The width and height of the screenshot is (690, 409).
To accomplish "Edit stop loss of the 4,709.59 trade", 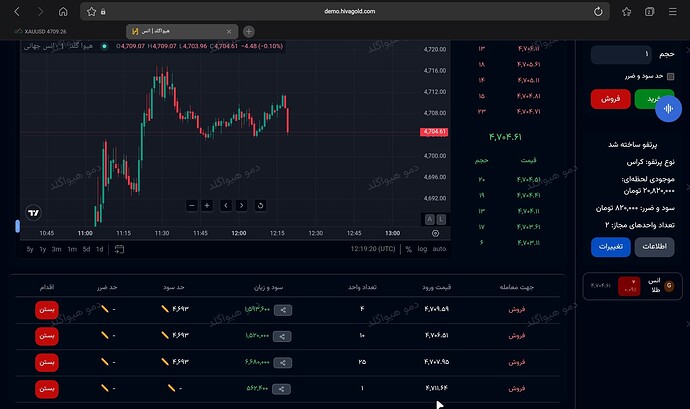I will click(x=105, y=309).
